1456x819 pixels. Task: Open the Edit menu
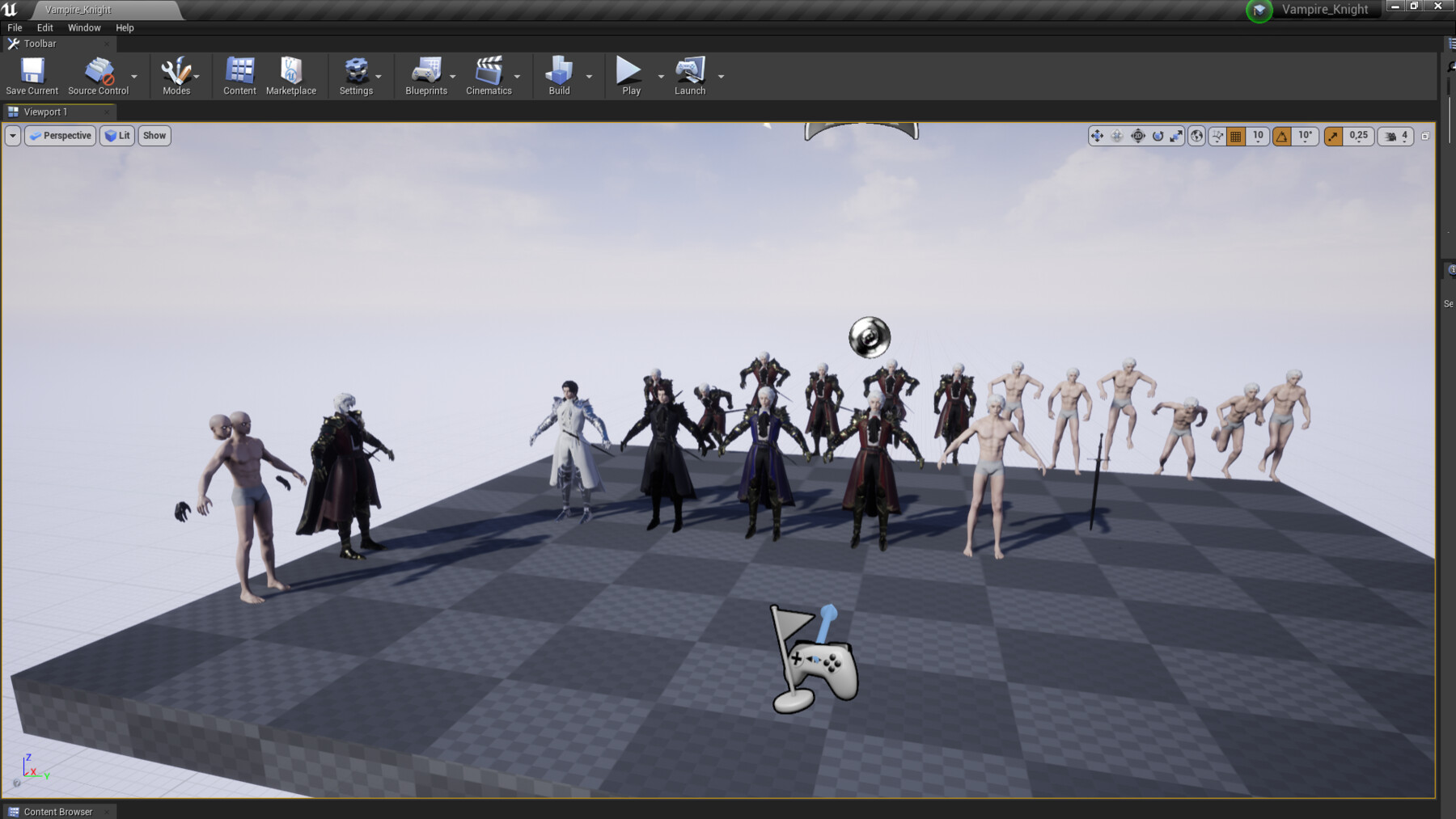pos(44,27)
